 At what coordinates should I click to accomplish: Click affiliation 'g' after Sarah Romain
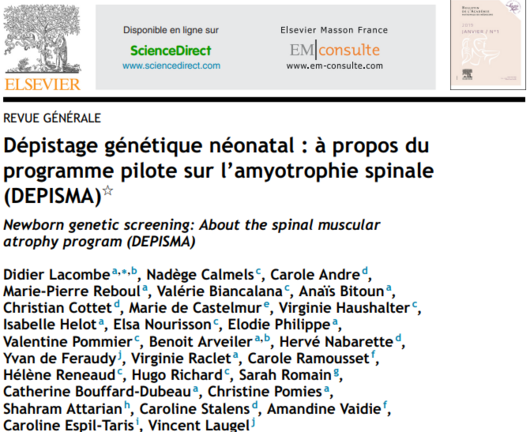click(336, 372)
